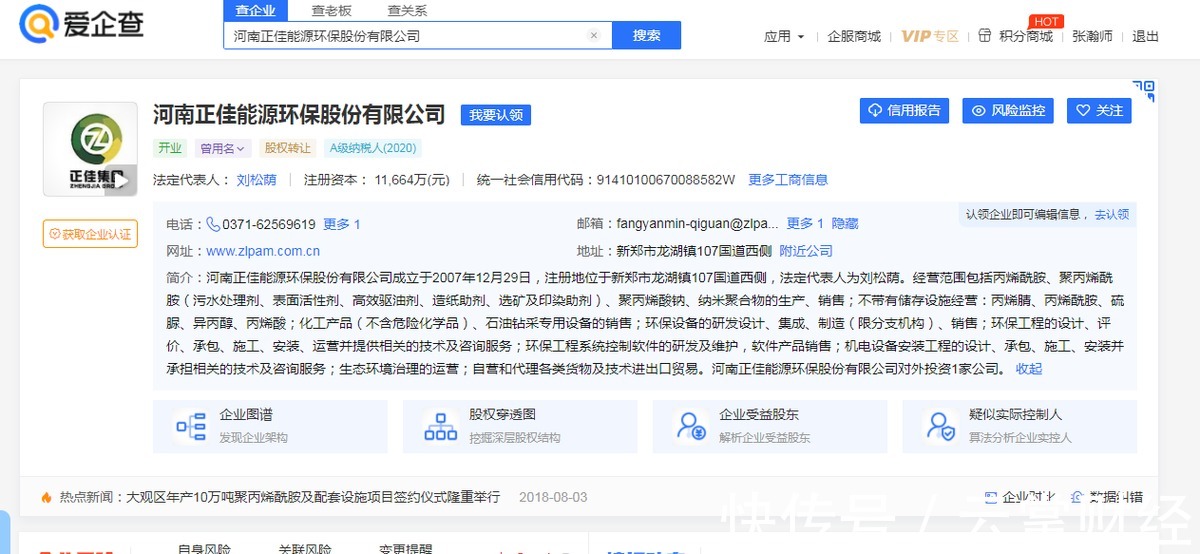The image size is (1200, 554).
Task: Open the www.zlpam.com.cn website link
Action: tap(263, 251)
